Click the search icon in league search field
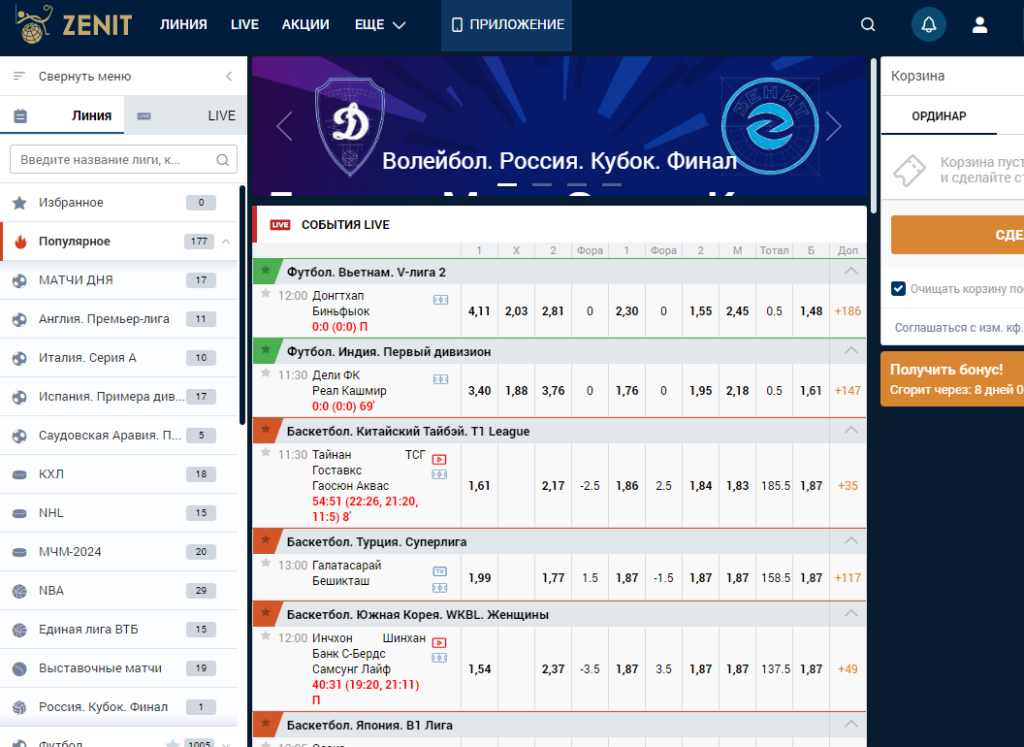 (222, 160)
